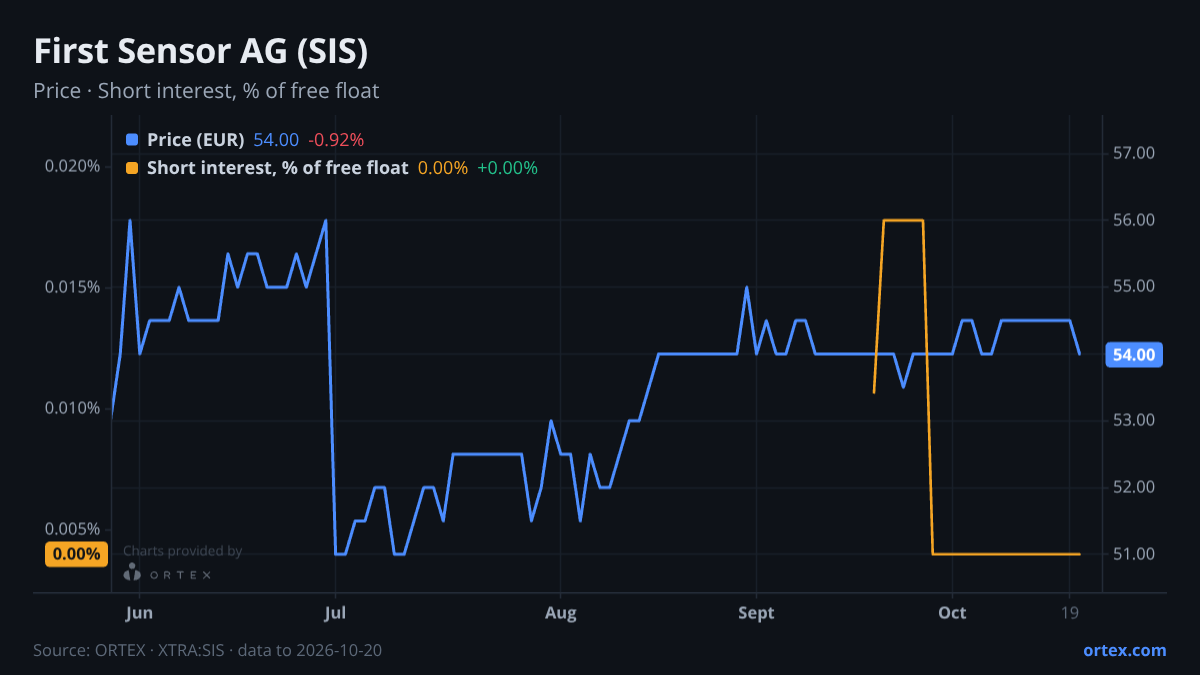
Task: Click the Jul x-axis label
Action: [335, 613]
